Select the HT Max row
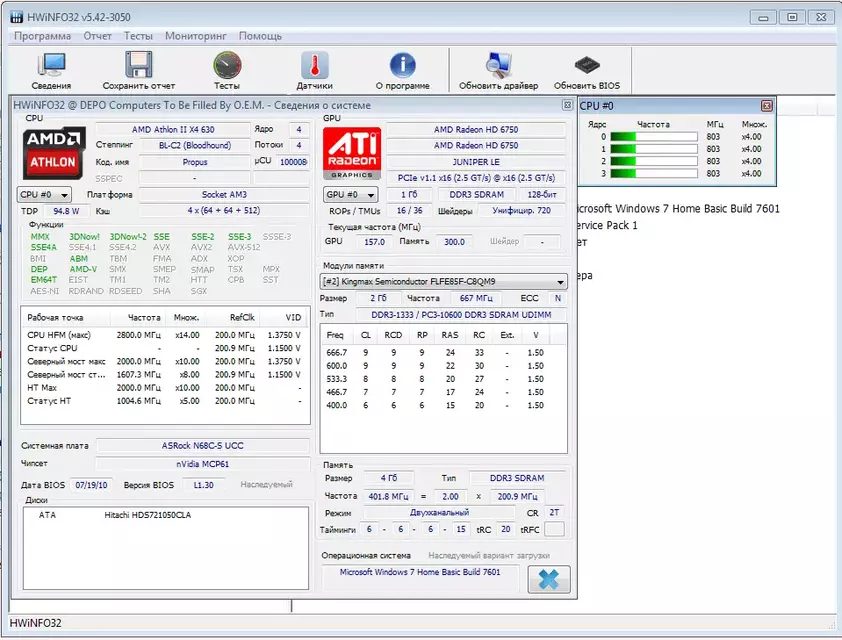The height and width of the screenshot is (640, 842). pos(164,388)
